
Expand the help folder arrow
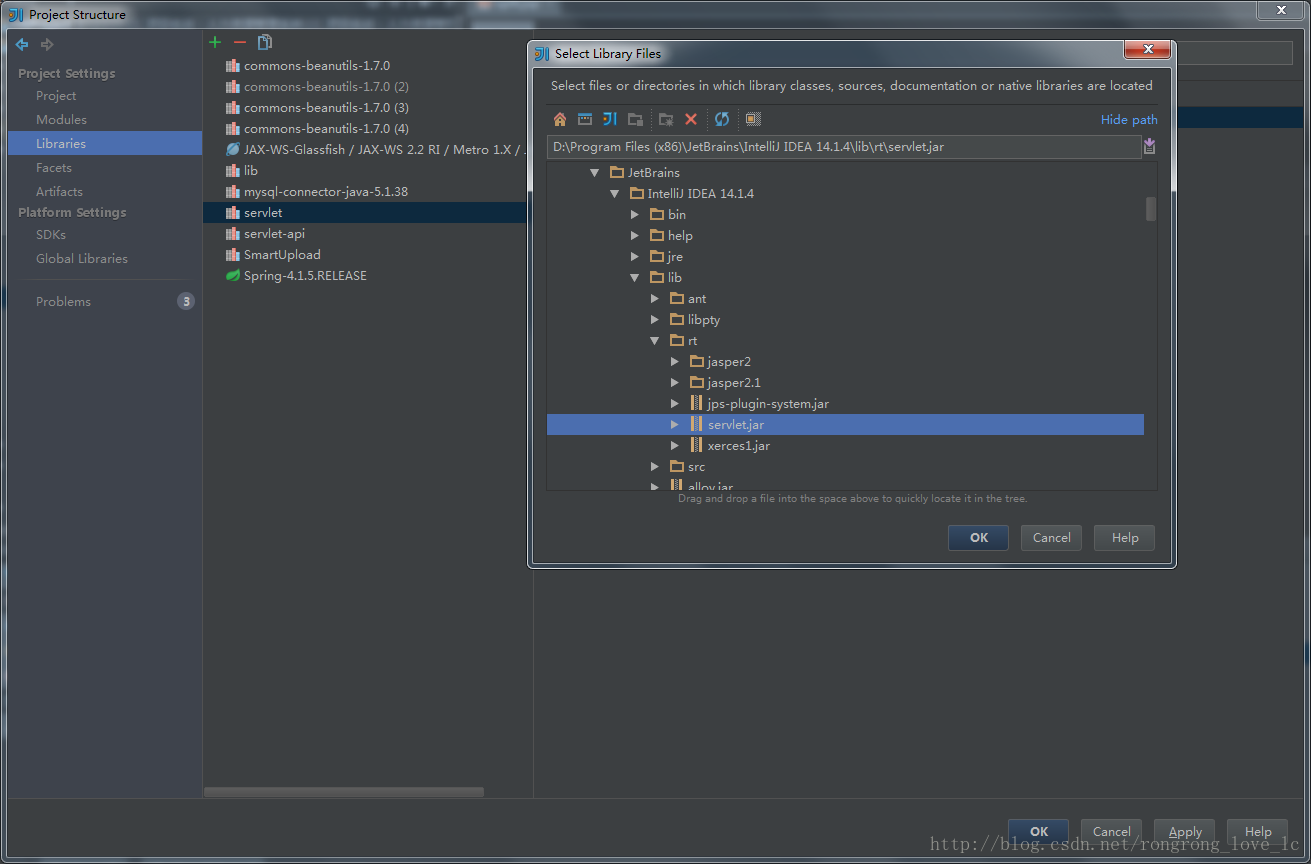point(635,236)
